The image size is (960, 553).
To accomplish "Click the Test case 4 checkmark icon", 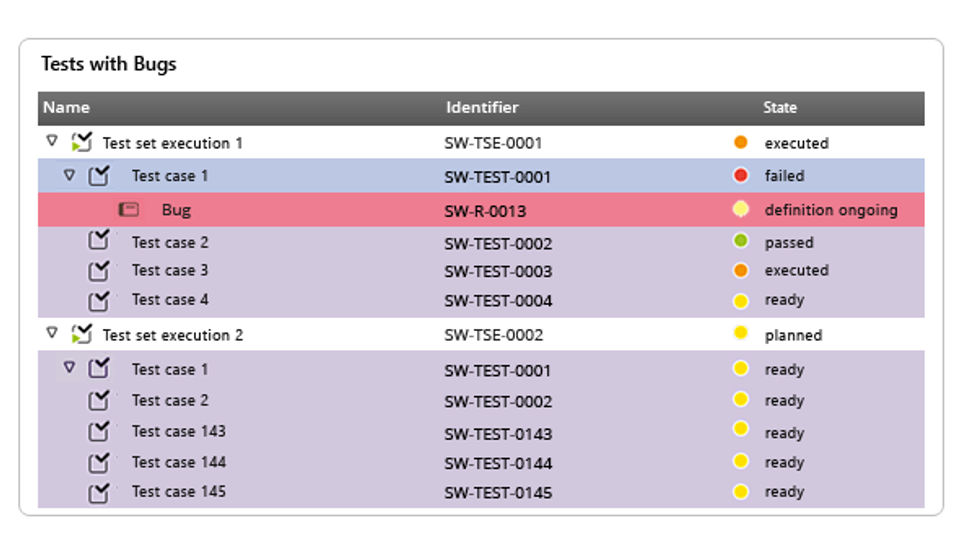I will (98, 300).
